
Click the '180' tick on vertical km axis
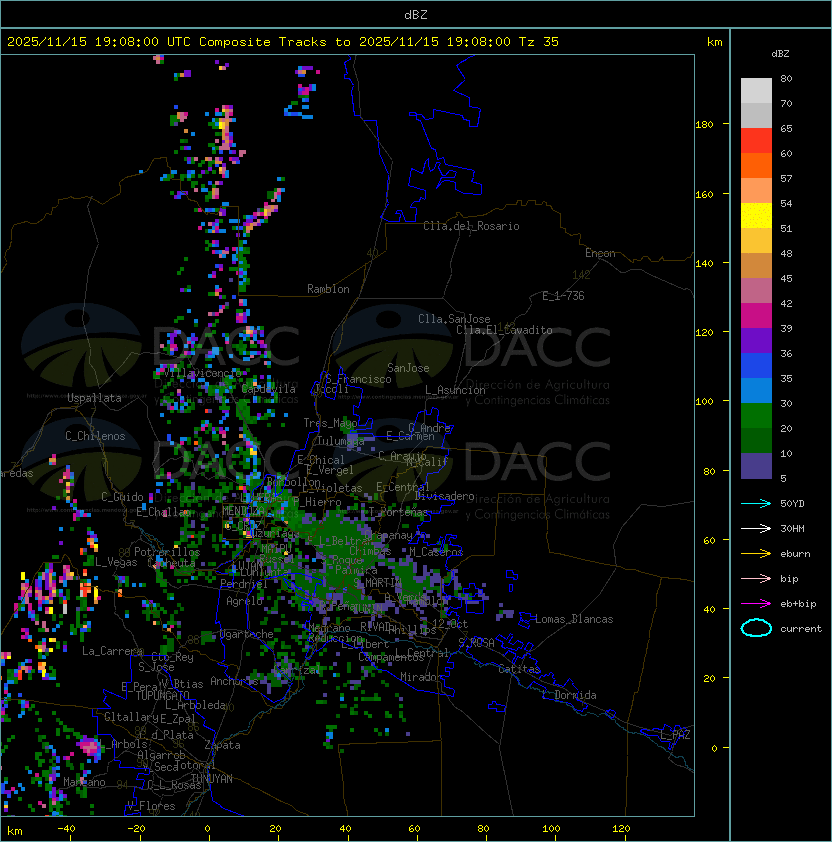[x=704, y=125]
